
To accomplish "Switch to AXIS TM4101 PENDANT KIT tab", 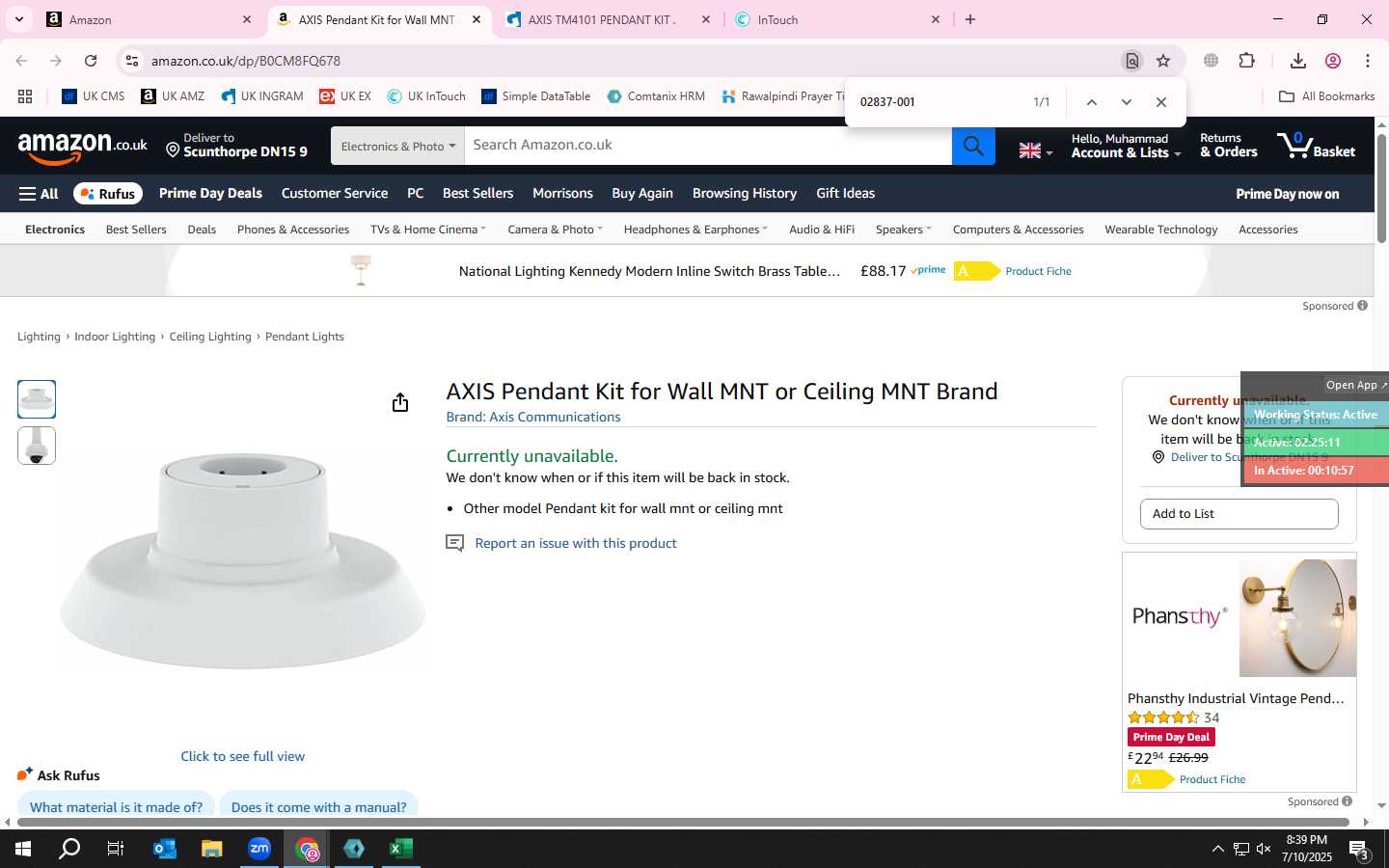I will point(608,19).
